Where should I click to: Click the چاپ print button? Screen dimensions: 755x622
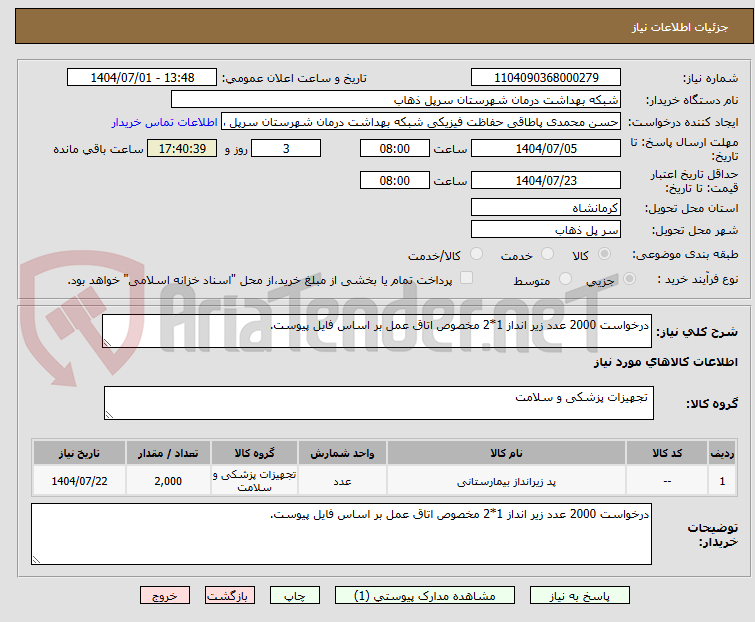click(x=295, y=596)
